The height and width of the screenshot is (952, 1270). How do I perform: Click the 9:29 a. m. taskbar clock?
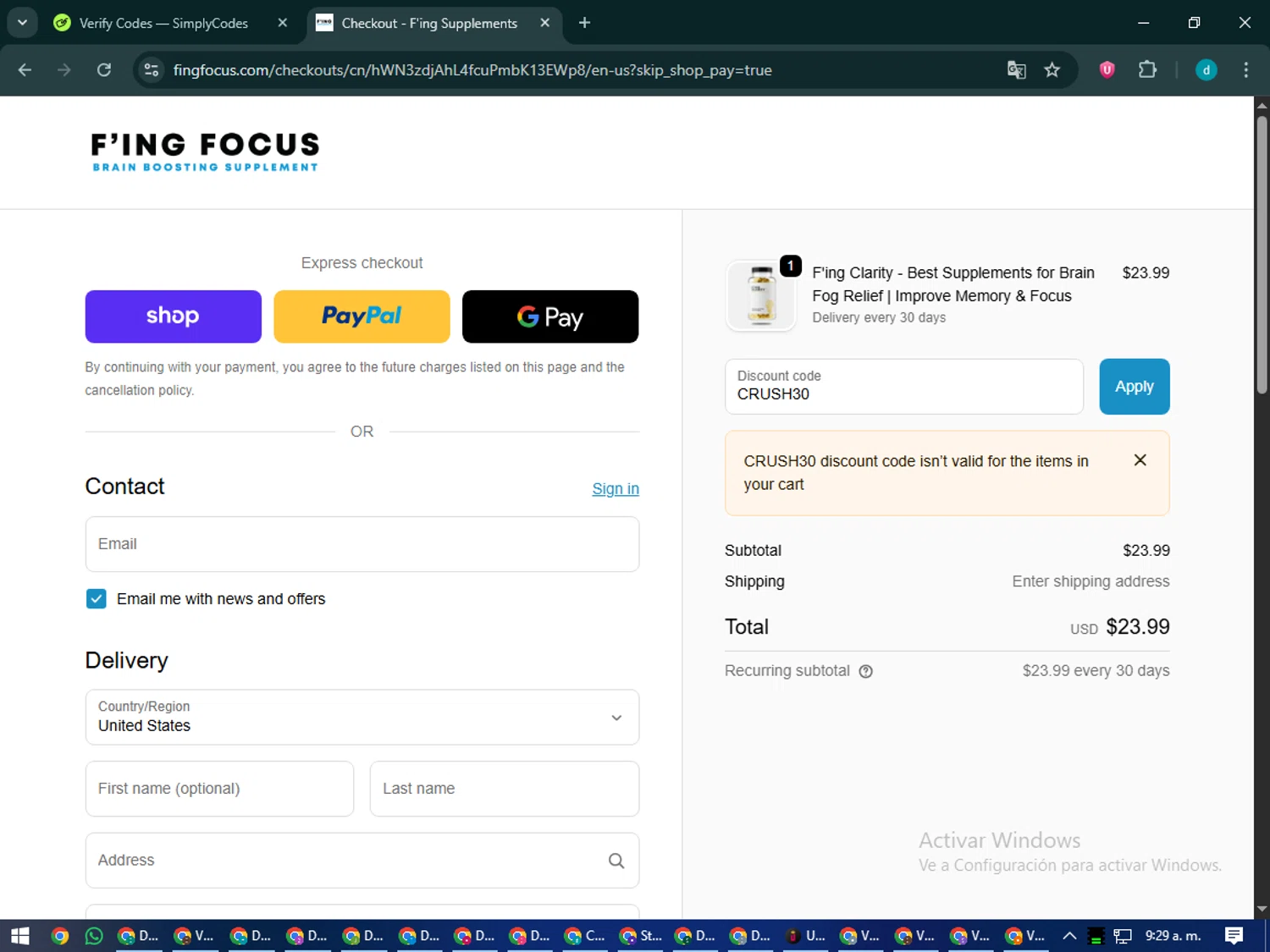[x=1173, y=936]
